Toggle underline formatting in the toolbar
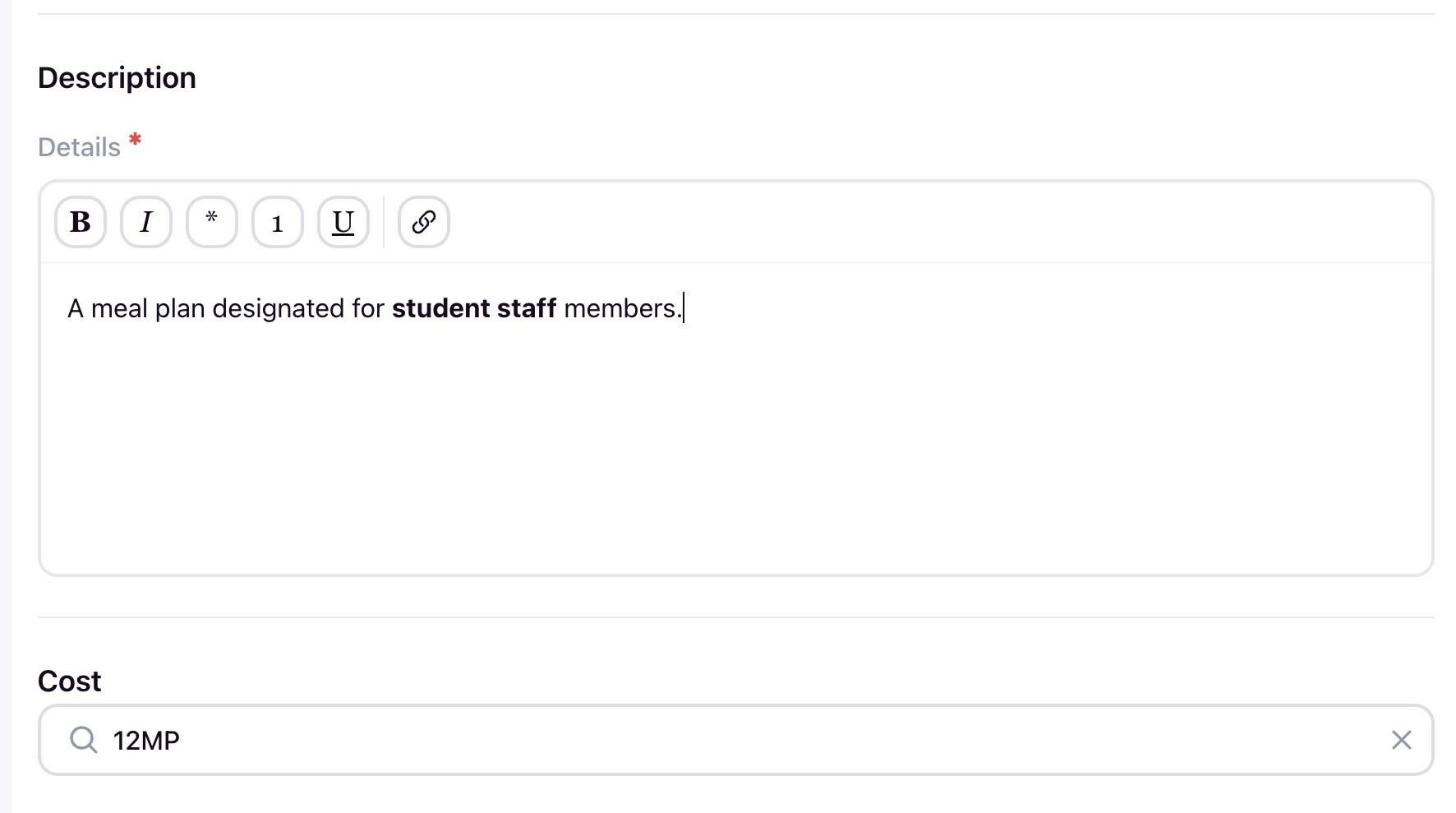Viewport: 1456px width, 813px height. [x=343, y=222]
